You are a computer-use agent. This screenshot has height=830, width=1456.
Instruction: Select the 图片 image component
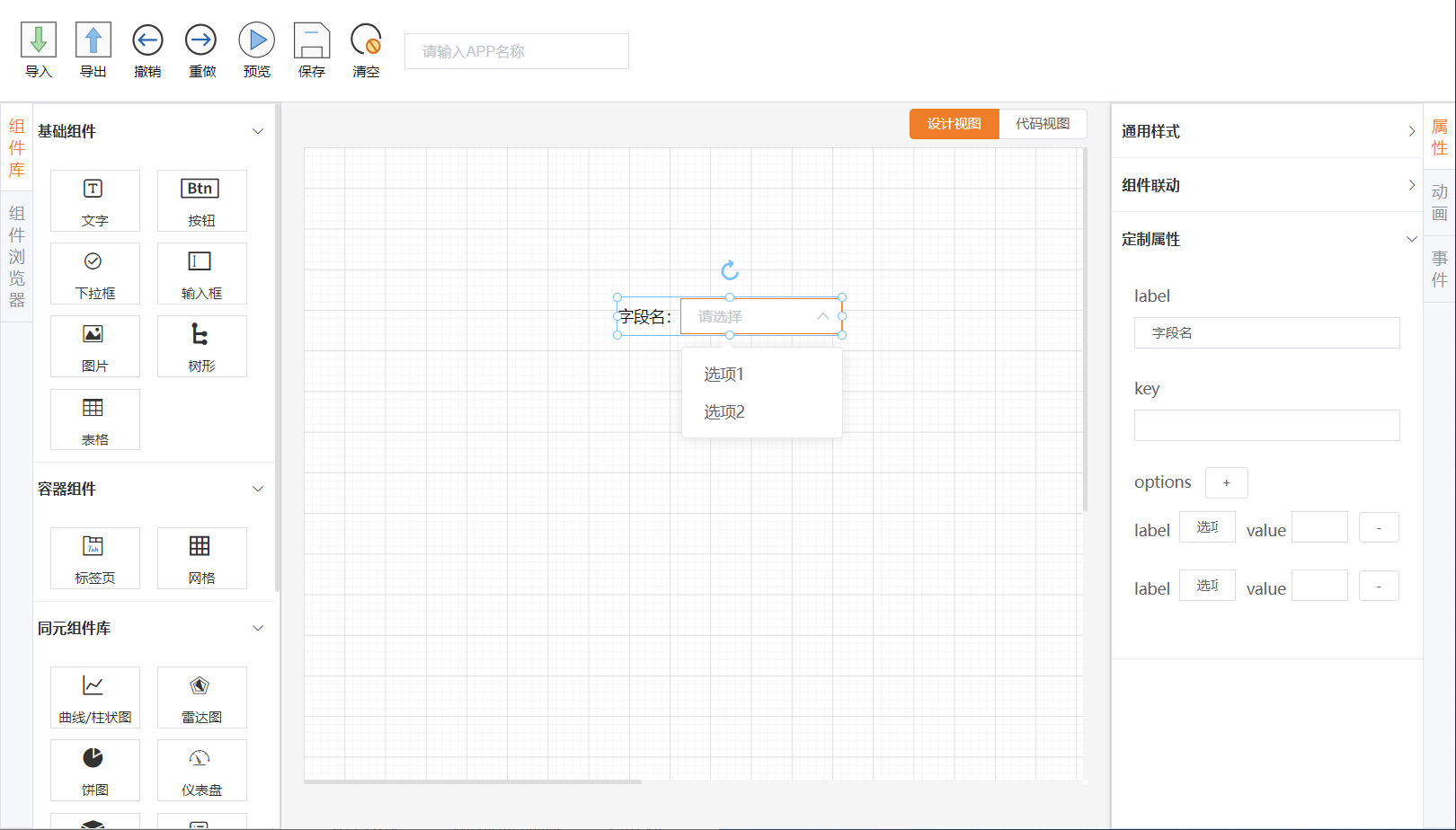pyautogui.click(x=95, y=347)
